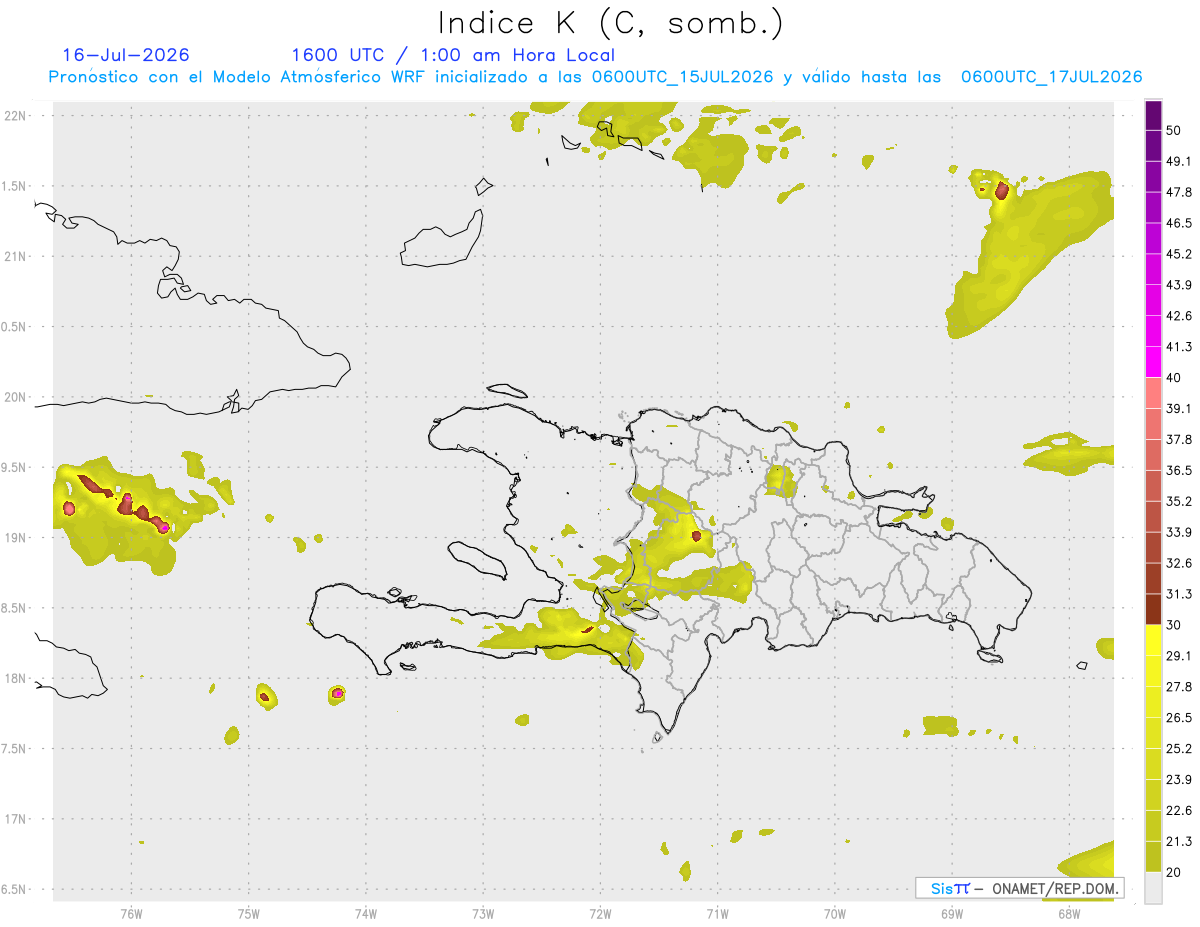Screen dimensions: 1200x927
Task: Click the Indice K chart title
Action: (x=611, y=22)
